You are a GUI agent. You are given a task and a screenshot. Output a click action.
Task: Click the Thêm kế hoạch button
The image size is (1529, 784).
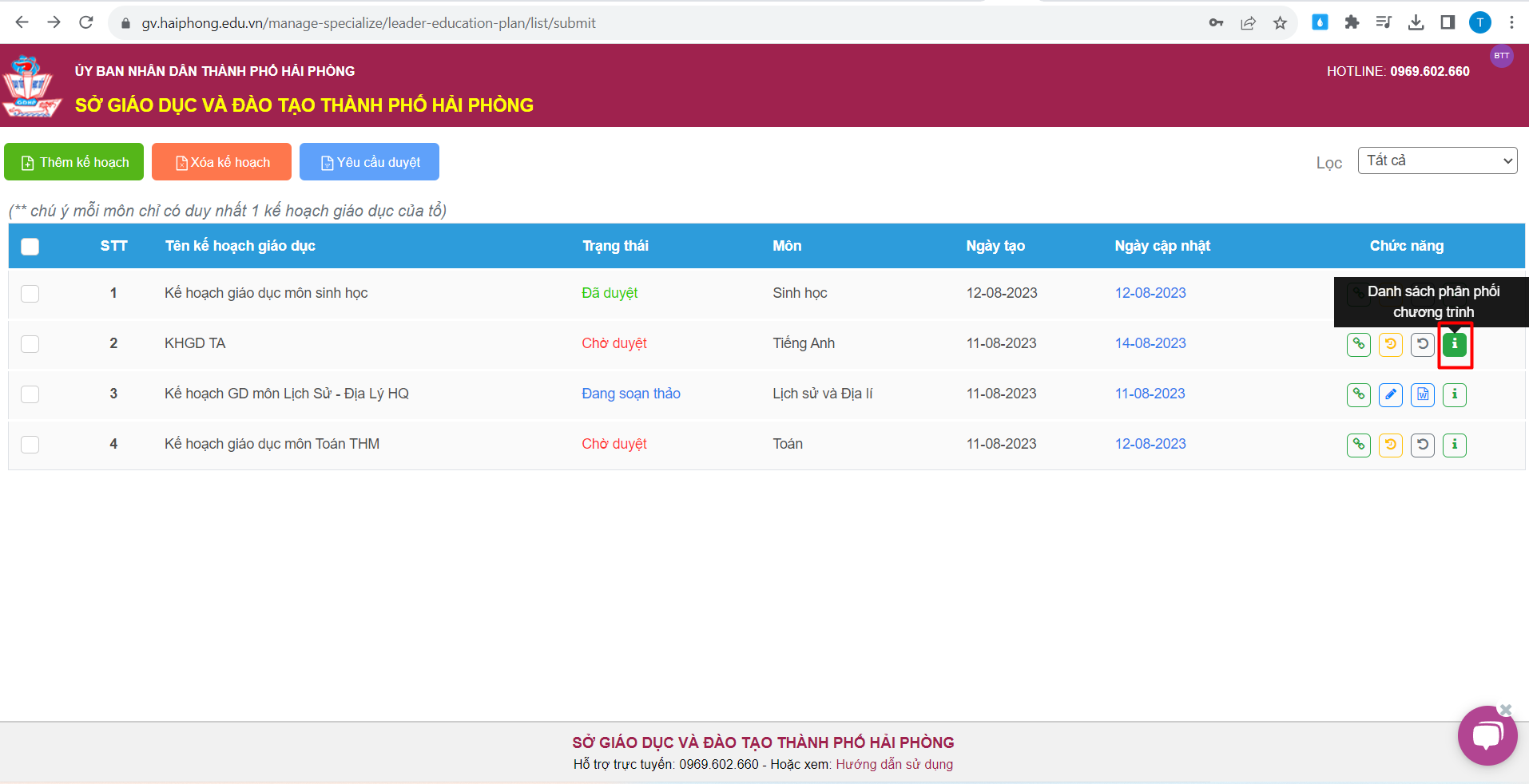click(x=74, y=162)
